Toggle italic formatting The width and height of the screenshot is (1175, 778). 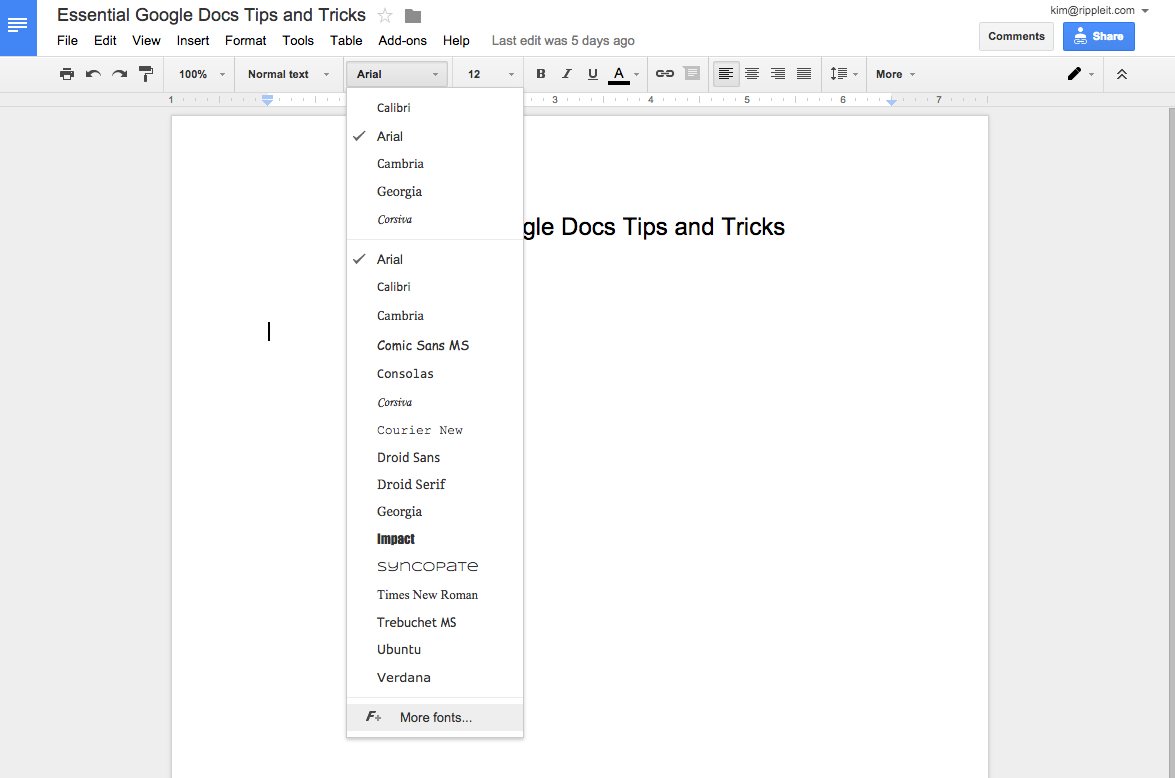[x=567, y=74]
